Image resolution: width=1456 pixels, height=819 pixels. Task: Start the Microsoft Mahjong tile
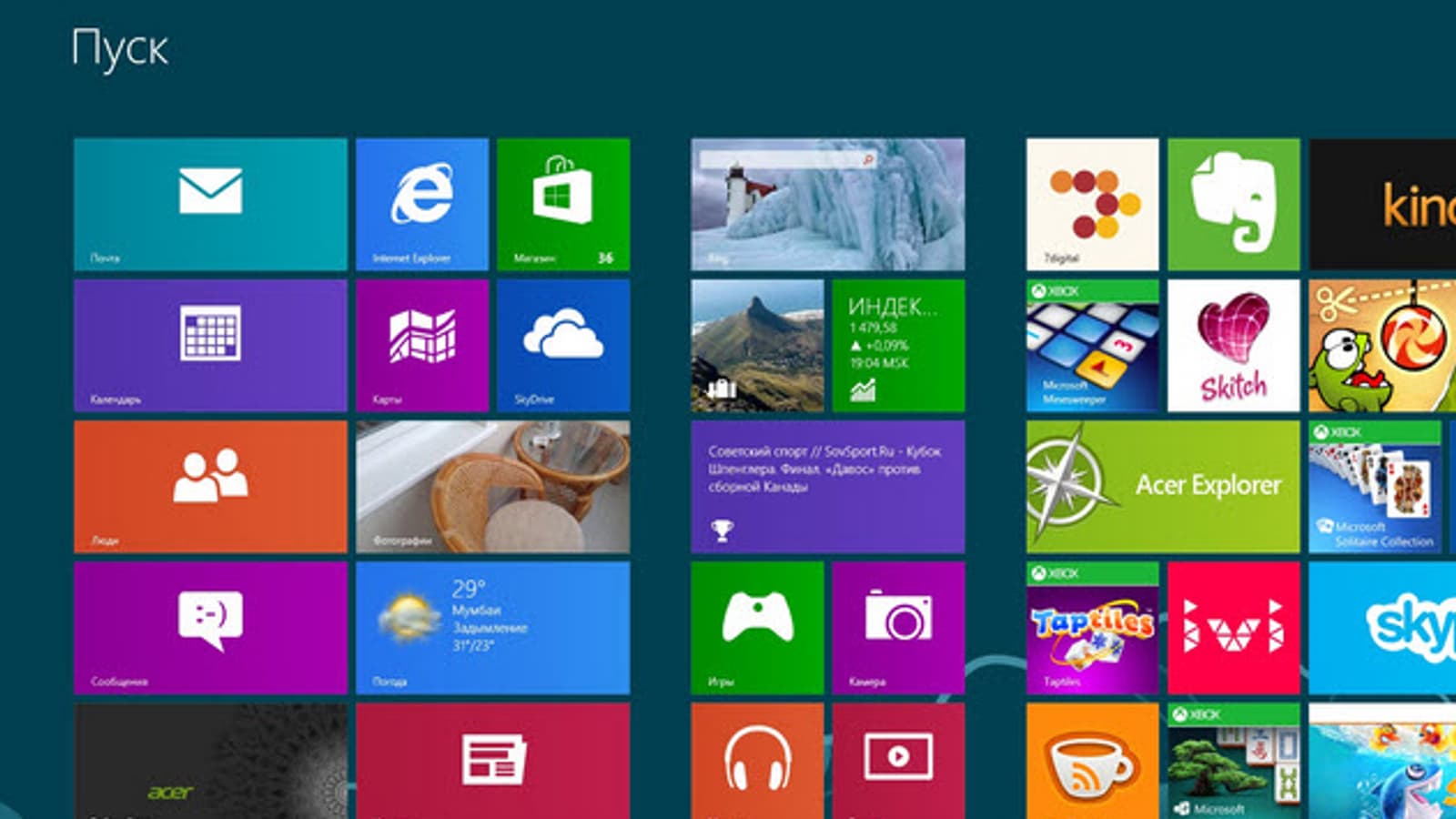tap(1234, 761)
